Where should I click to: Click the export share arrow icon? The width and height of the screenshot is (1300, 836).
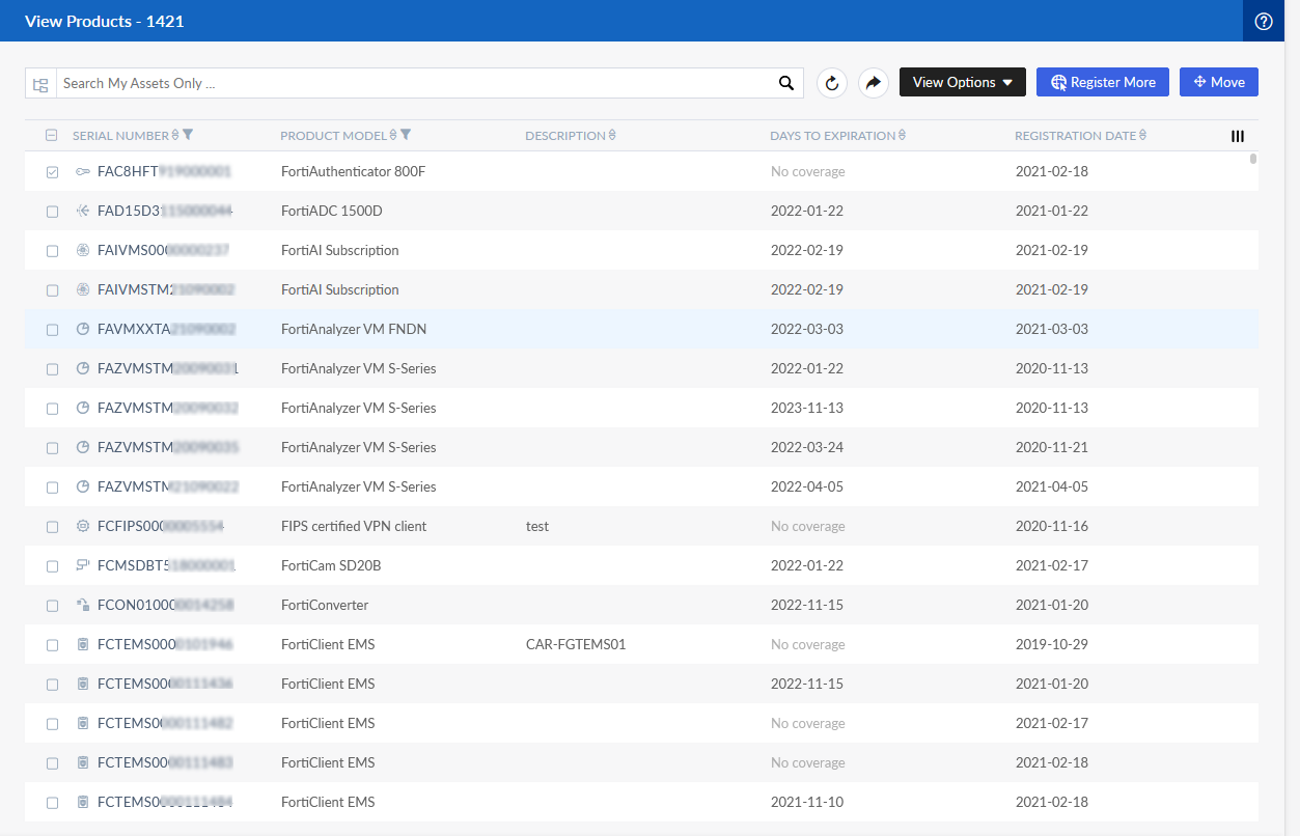click(x=873, y=83)
